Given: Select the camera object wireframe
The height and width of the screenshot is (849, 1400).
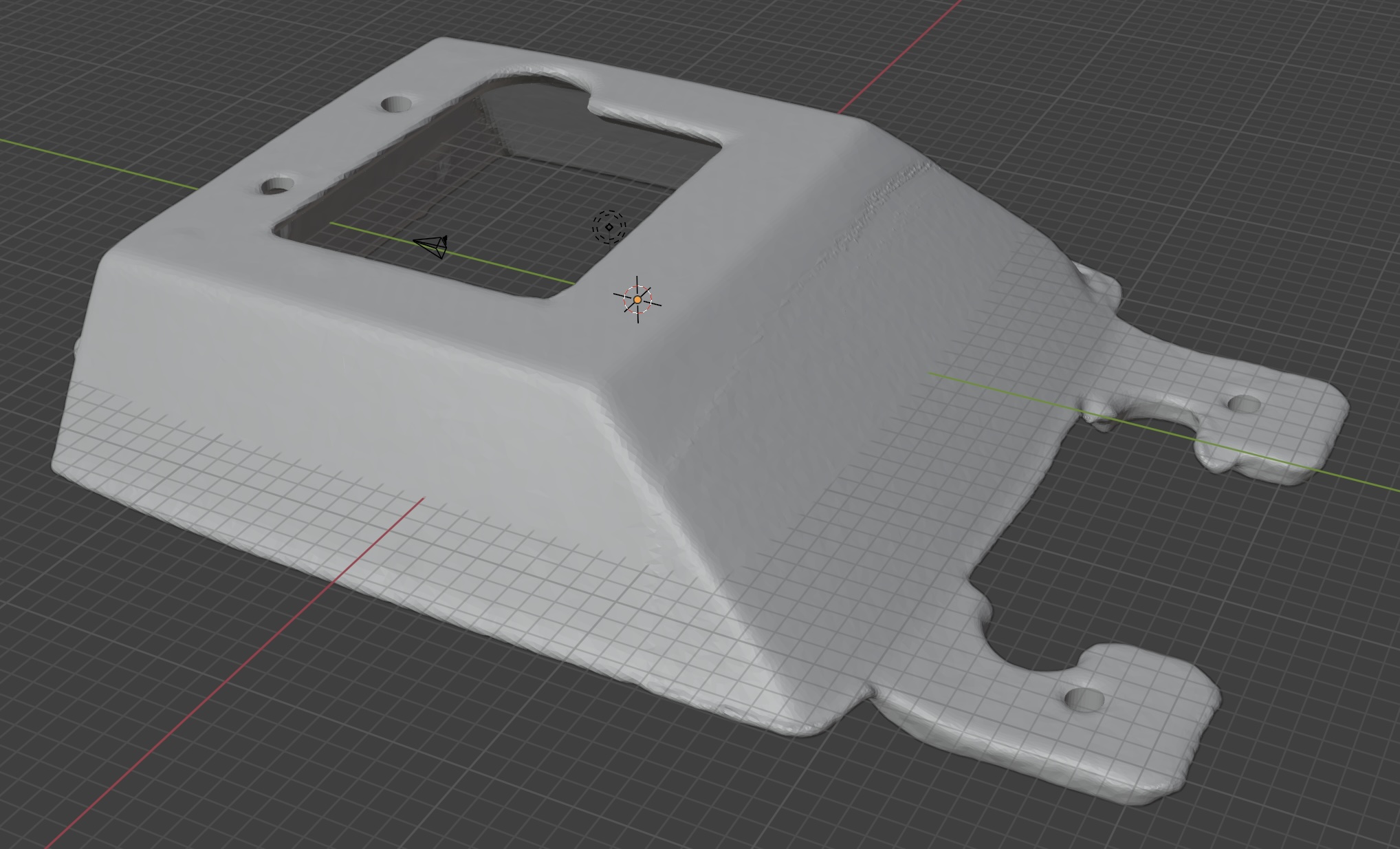Looking at the screenshot, I should (432, 246).
